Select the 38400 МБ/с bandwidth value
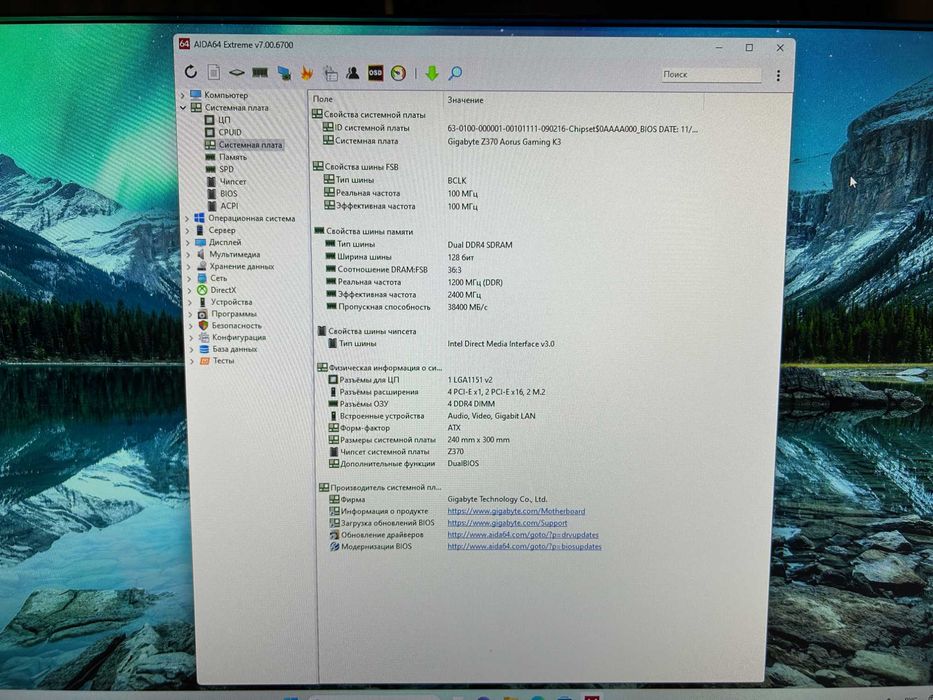The height and width of the screenshot is (700, 933). click(467, 307)
